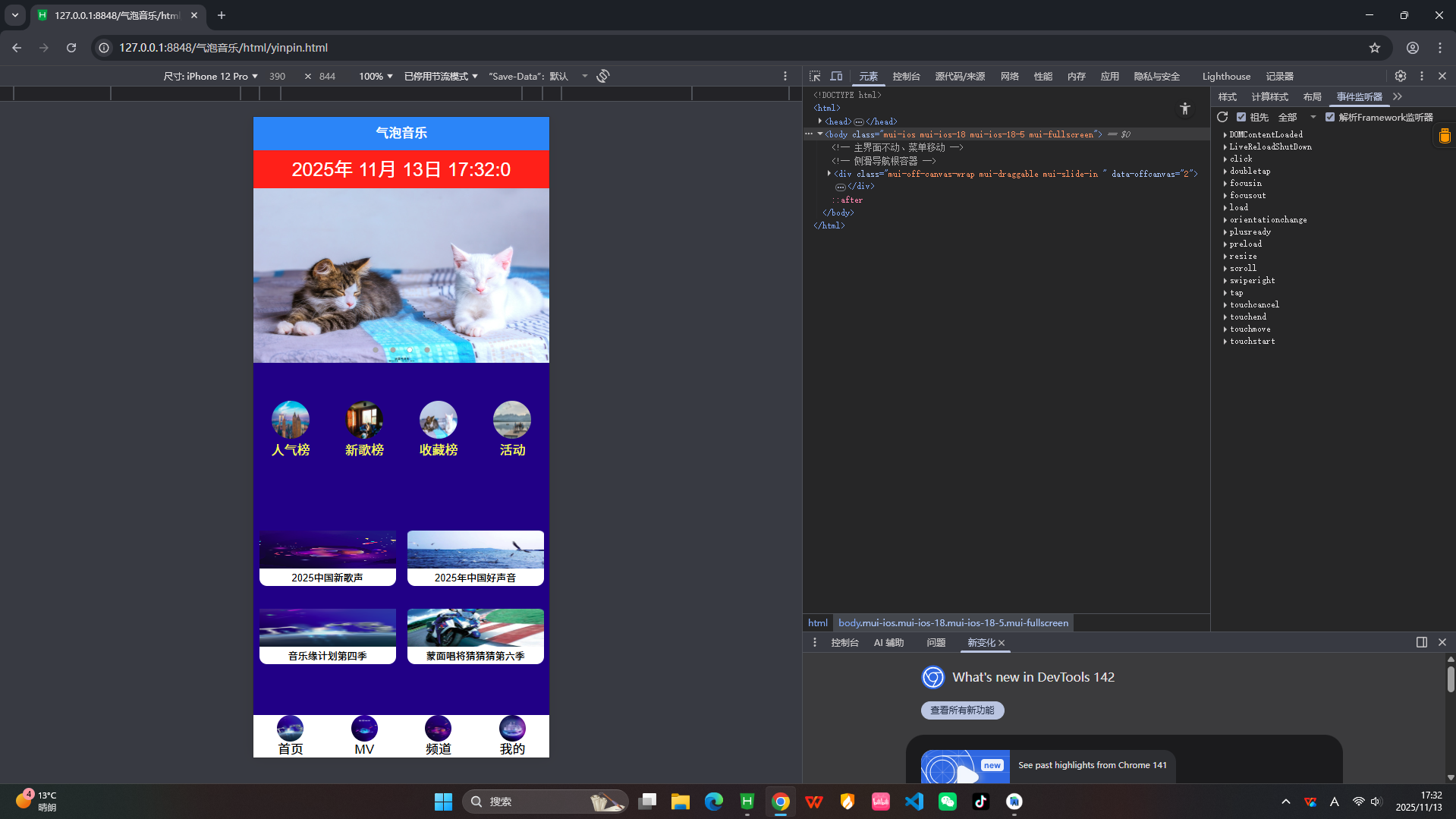Click the 查看所有新功能 button

962,710
